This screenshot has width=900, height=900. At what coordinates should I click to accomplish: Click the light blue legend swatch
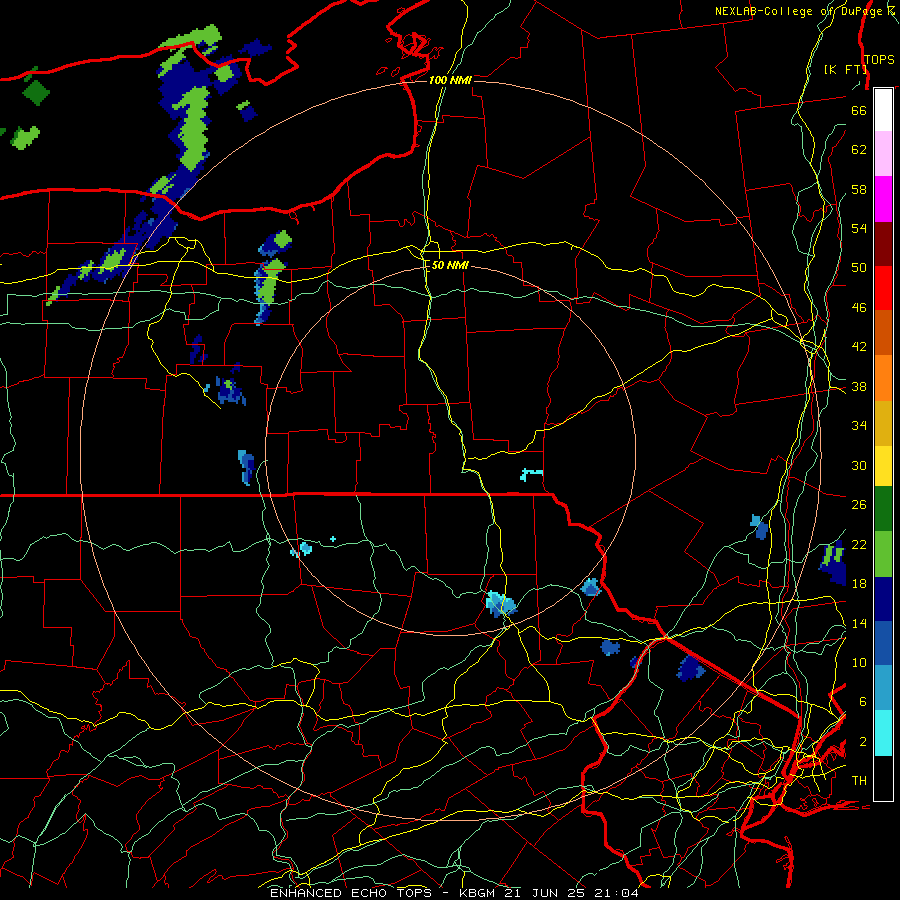[883, 688]
